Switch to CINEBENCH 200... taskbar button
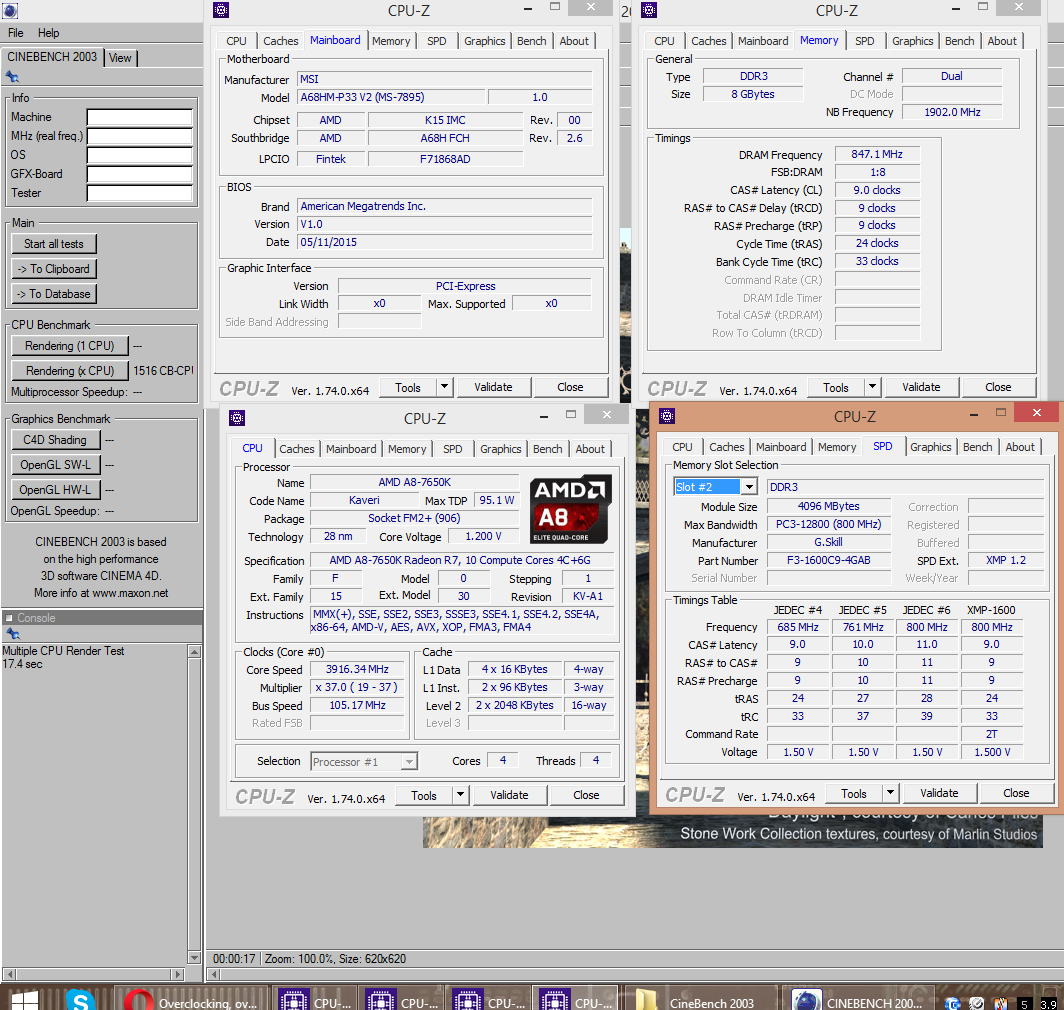 click(858, 1000)
